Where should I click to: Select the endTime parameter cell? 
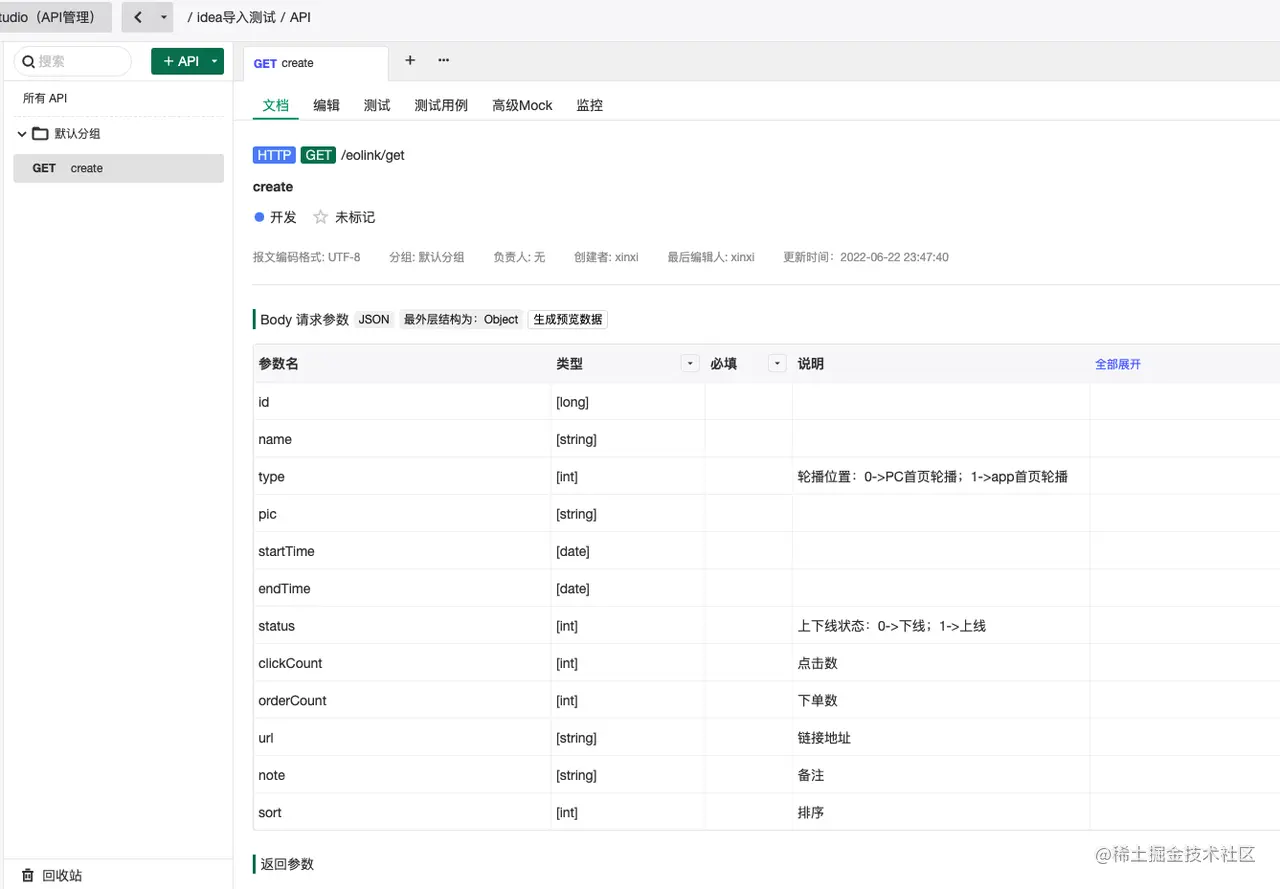(284, 589)
